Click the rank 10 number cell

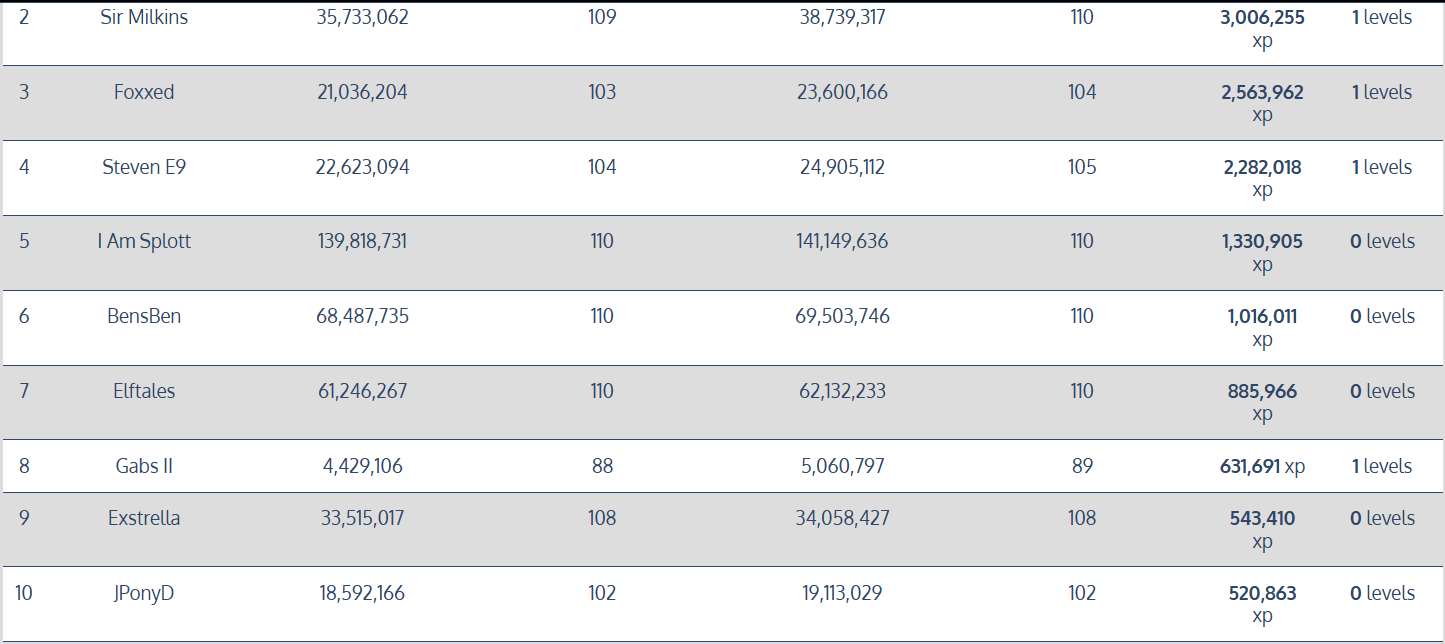[x=24, y=593]
